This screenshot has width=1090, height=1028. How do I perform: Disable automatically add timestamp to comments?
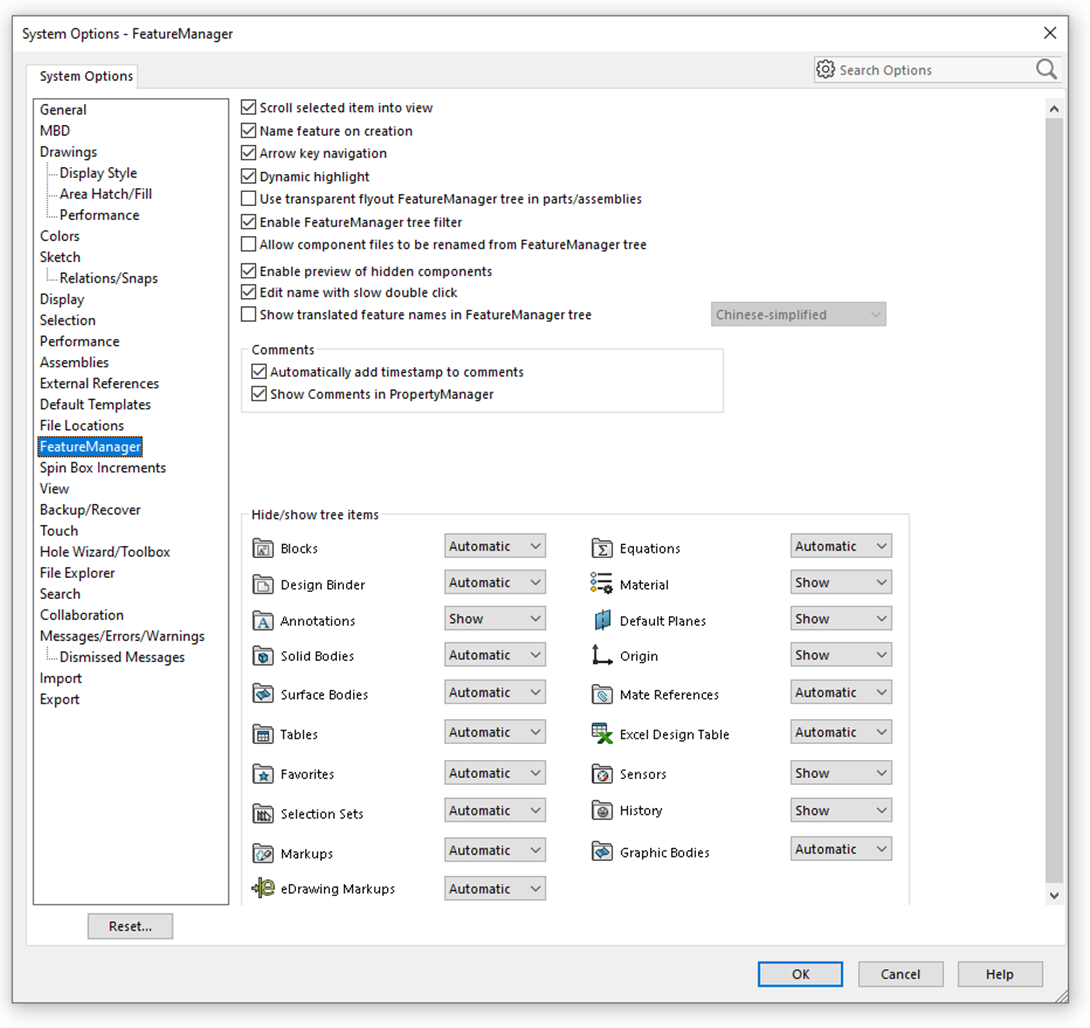pyautogui.click(x=260, y=371)
